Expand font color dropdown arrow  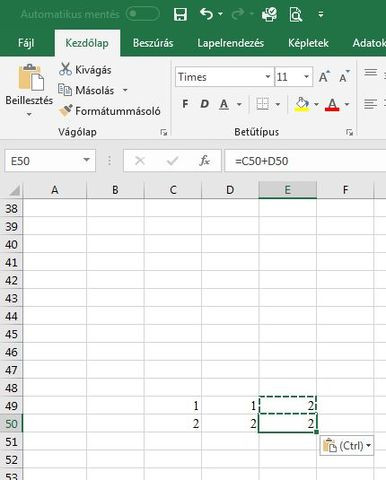click(x=347, y=104)
